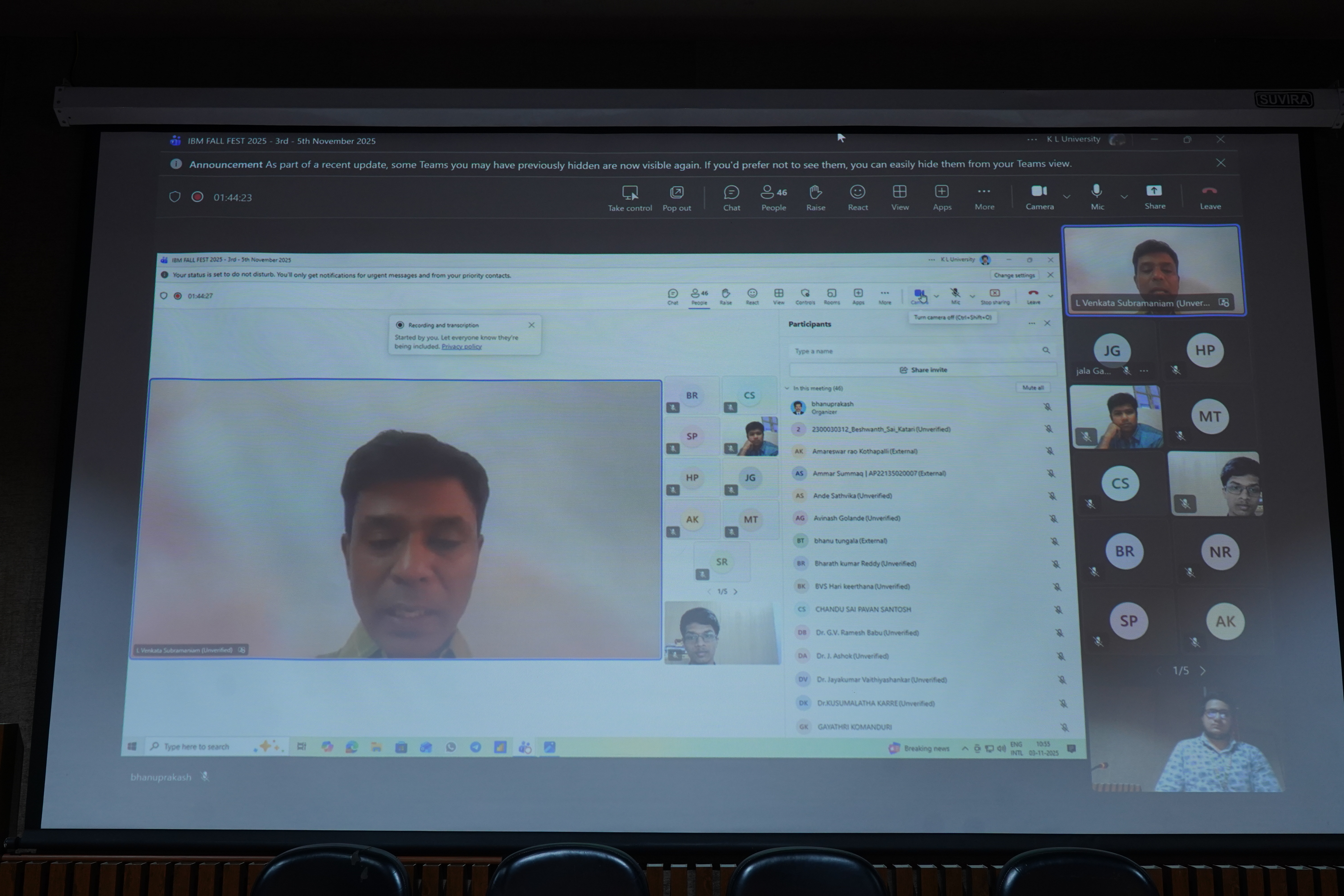Click the search magnifier in the Participants panel
Screen dimensions: 1344x896
pos(1046,350)
